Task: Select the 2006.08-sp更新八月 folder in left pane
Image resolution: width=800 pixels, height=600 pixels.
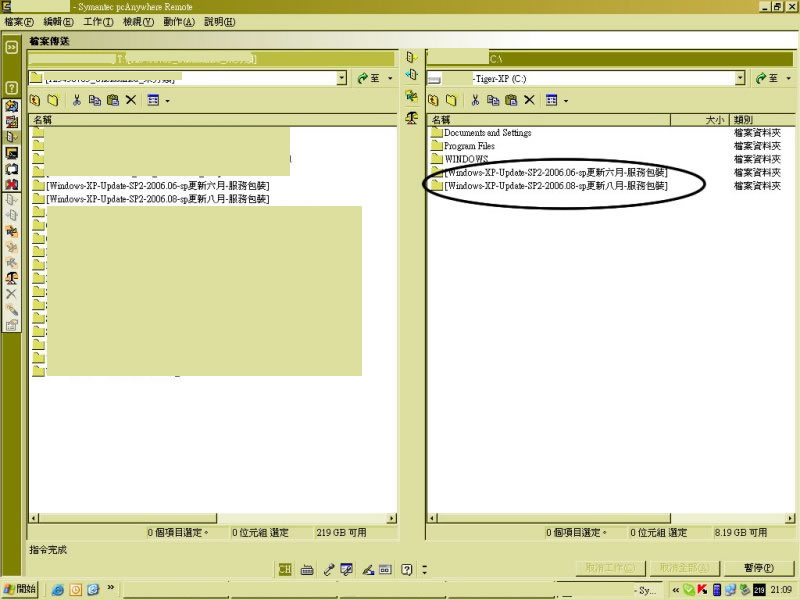Action: 157,199
